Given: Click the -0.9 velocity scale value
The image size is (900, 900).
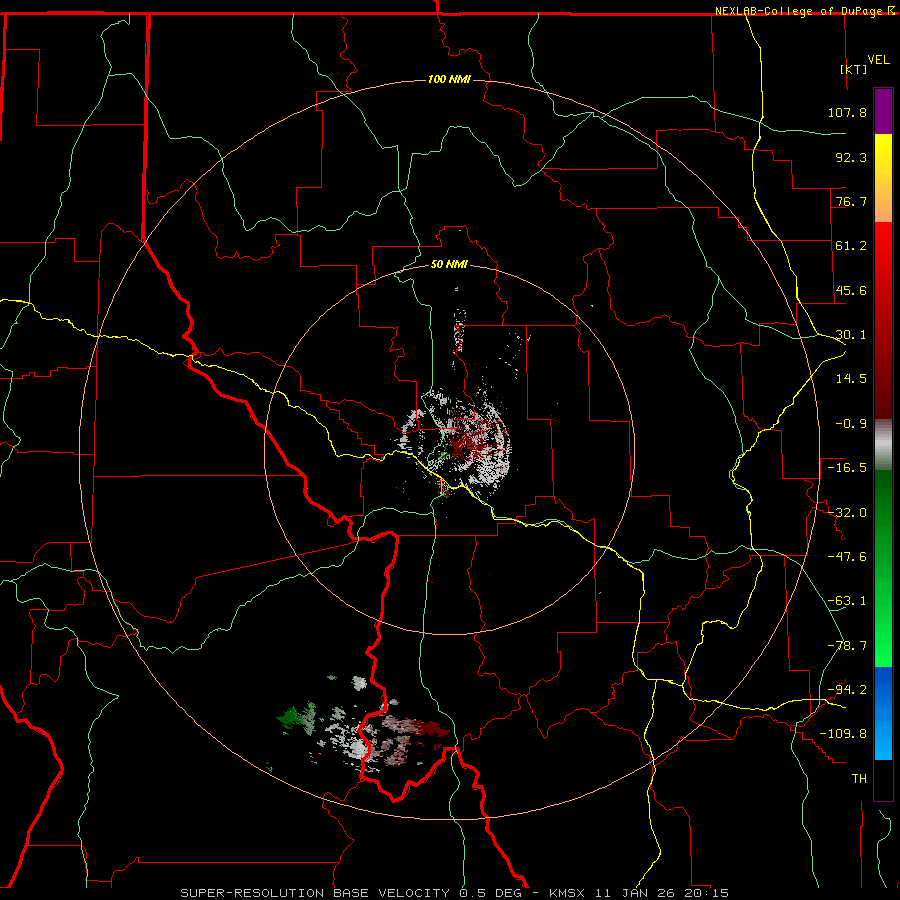Looking at the screenshot, I should pyautogui.click(x=851, y=424).
